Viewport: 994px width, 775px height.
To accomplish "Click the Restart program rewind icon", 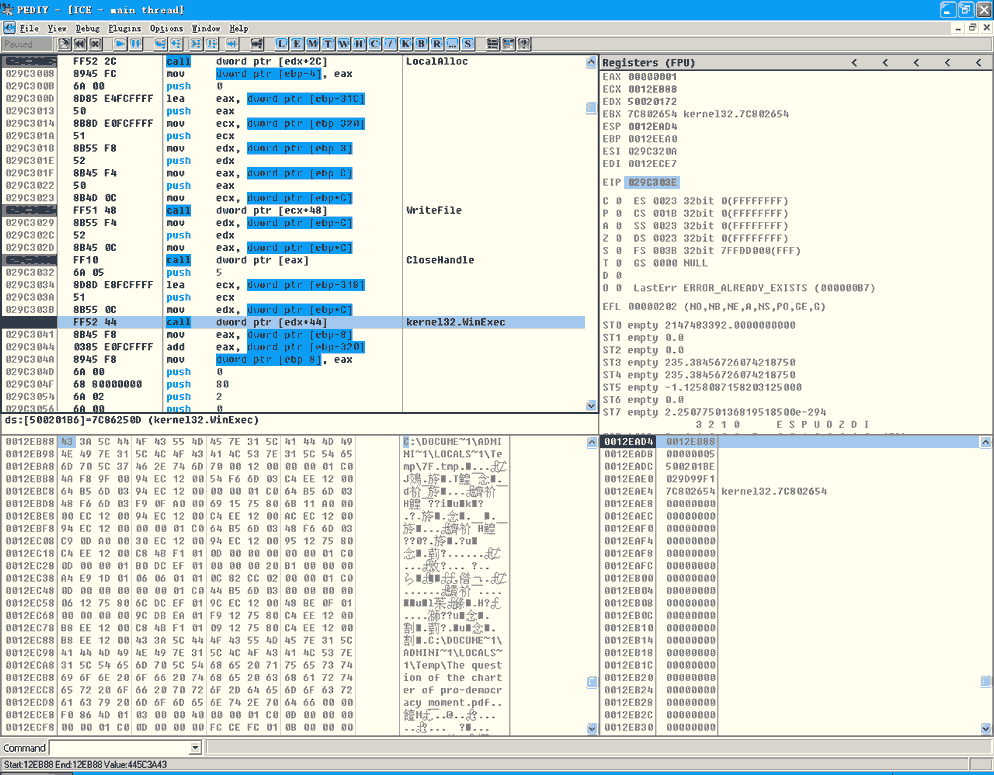I will [x=80, y=44].
